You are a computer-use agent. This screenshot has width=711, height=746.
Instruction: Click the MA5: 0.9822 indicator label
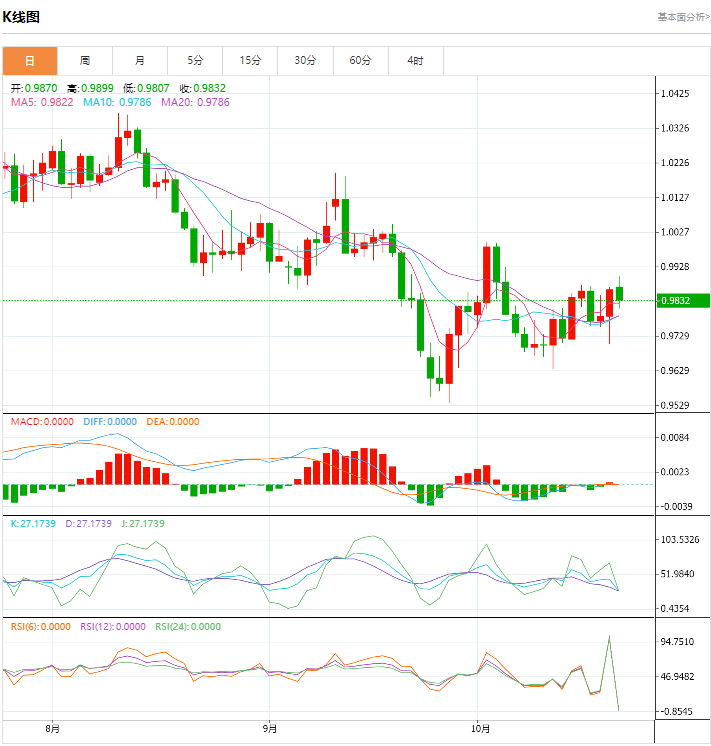42,102
